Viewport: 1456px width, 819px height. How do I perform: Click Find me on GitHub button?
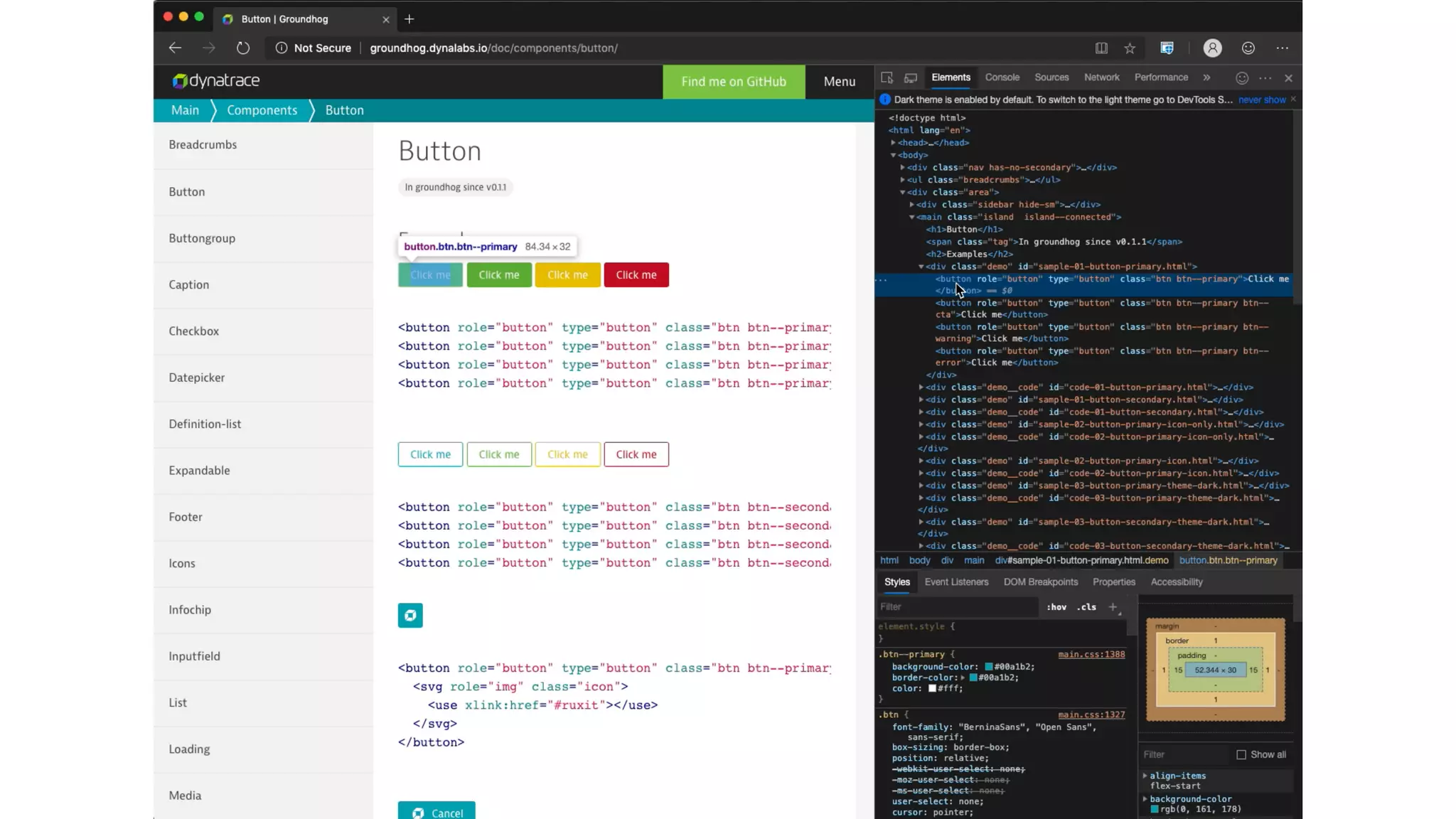(x=734, y=81)
